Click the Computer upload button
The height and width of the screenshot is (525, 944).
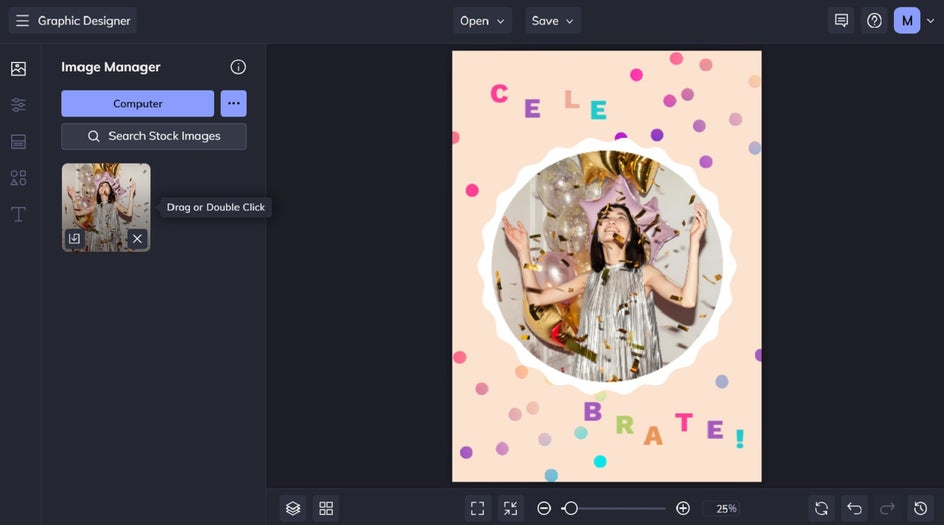point(137,104)
